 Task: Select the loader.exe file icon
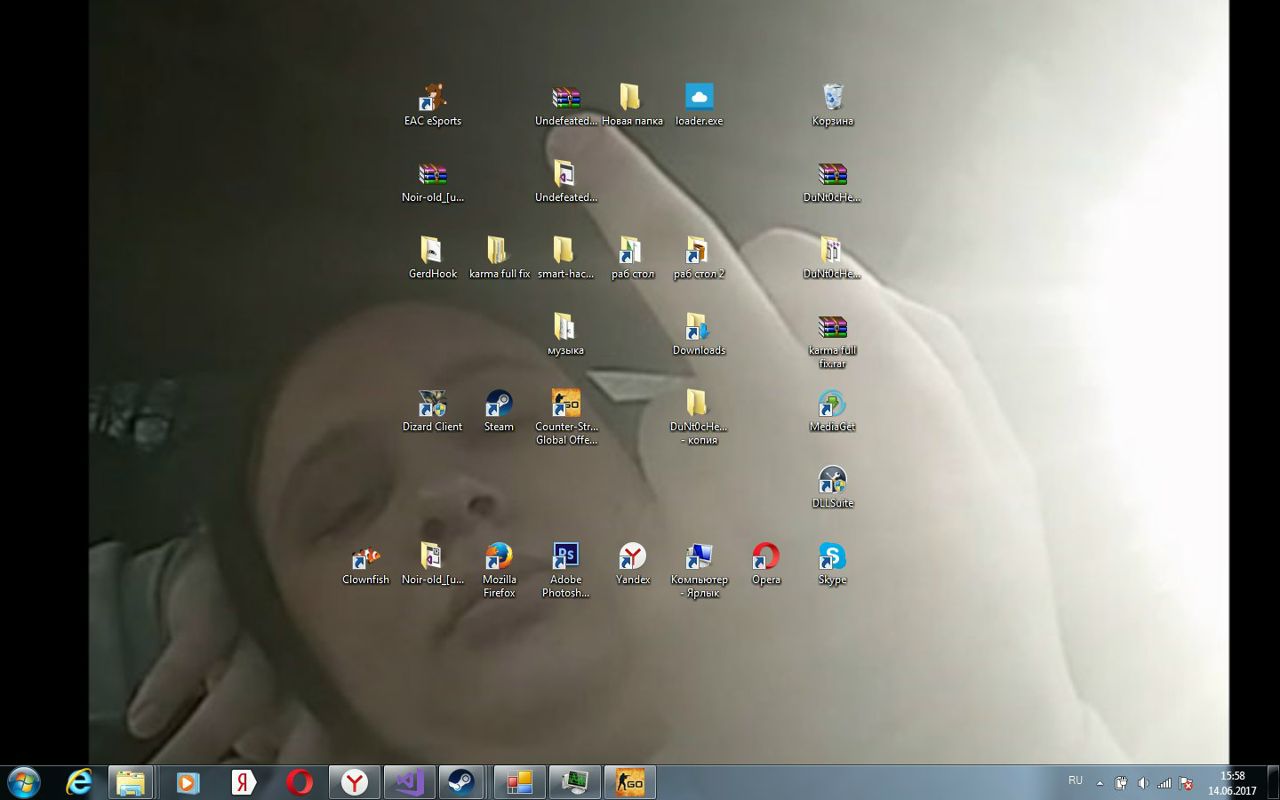point(699,98)
